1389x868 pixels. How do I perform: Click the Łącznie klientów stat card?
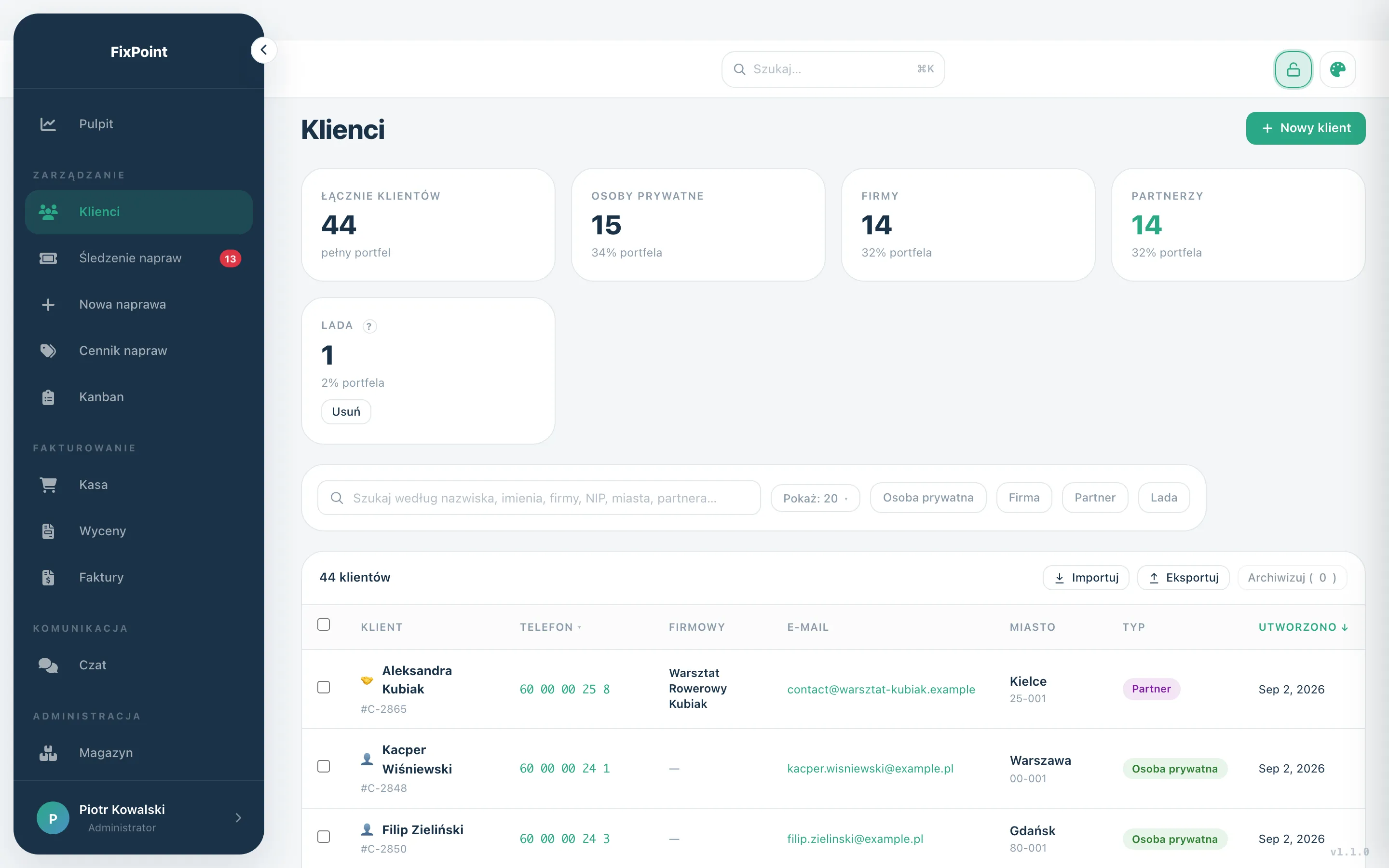(x=428, y=224)
